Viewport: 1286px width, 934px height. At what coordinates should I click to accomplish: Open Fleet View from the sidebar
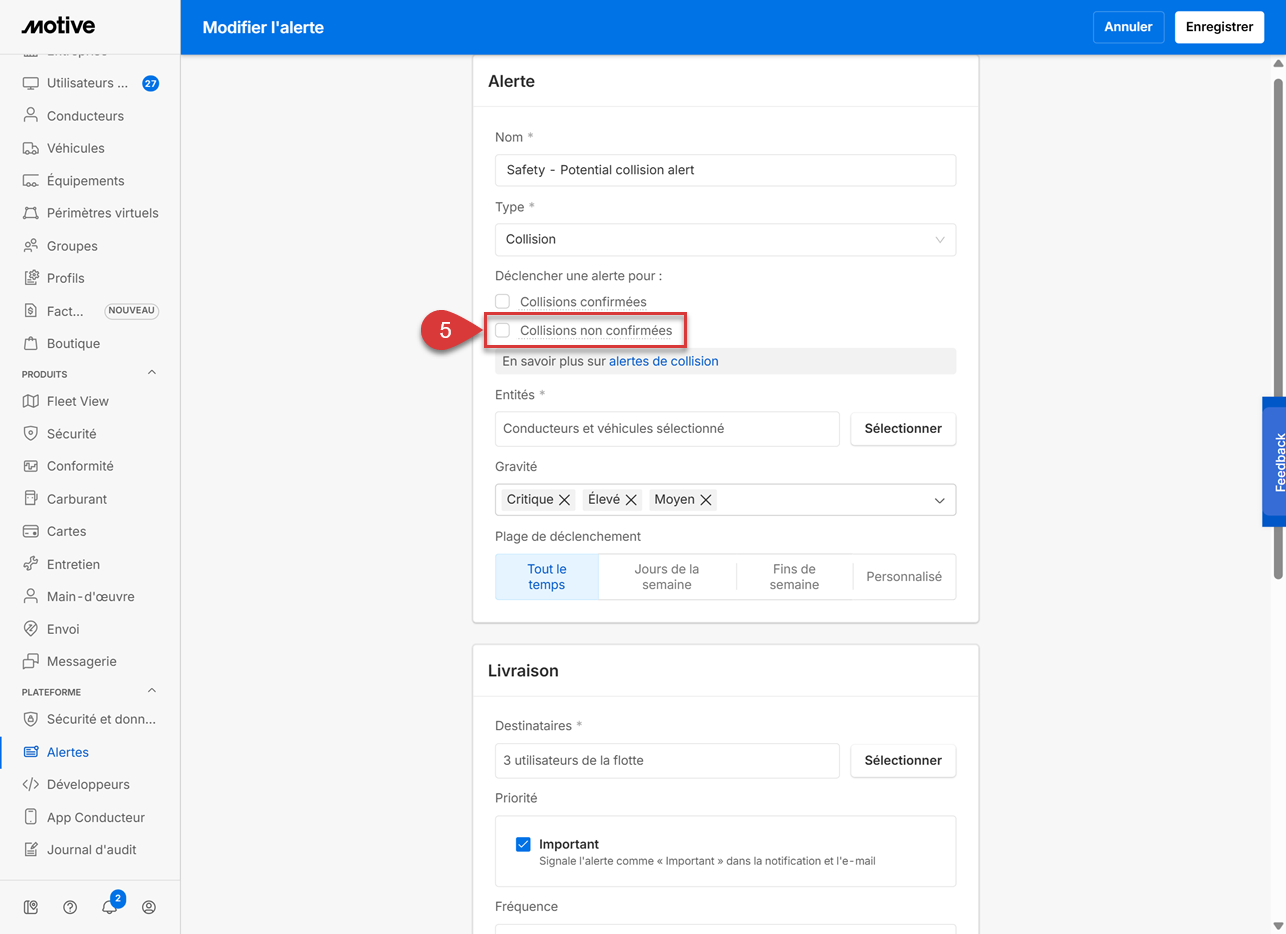(x=77, y=401)
